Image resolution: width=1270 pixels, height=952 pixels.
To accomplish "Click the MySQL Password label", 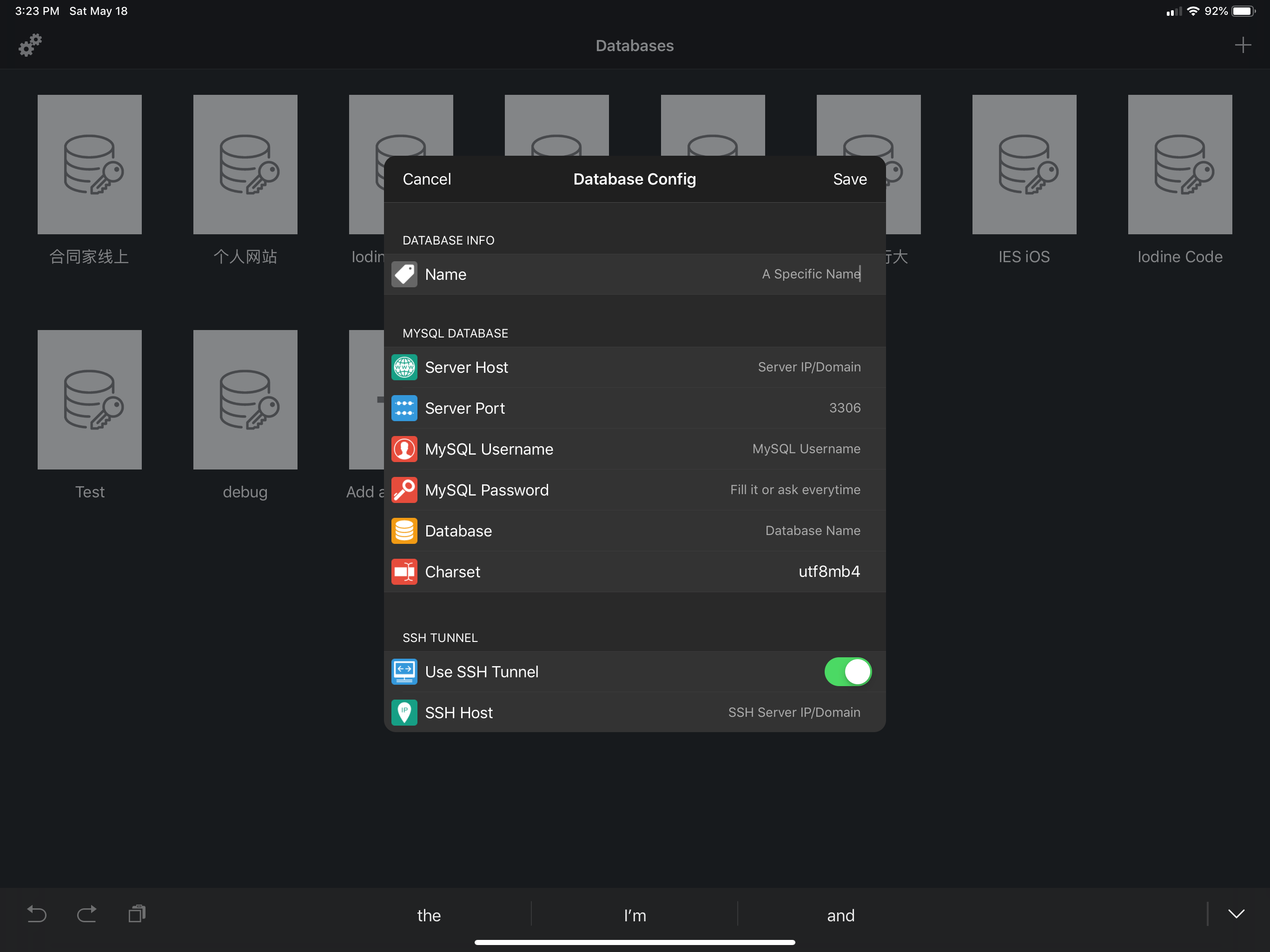I will [x=487, y=490].
